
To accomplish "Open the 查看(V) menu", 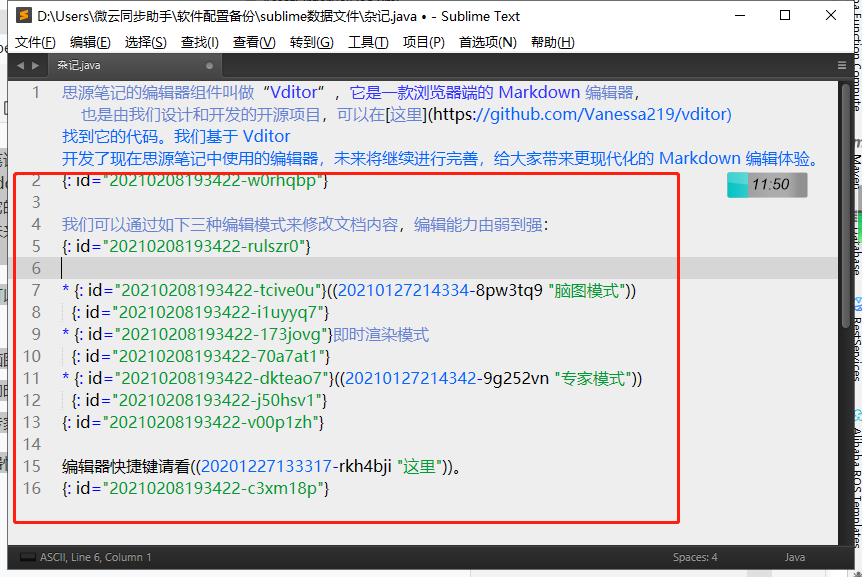I will click(x=254, y=42).
